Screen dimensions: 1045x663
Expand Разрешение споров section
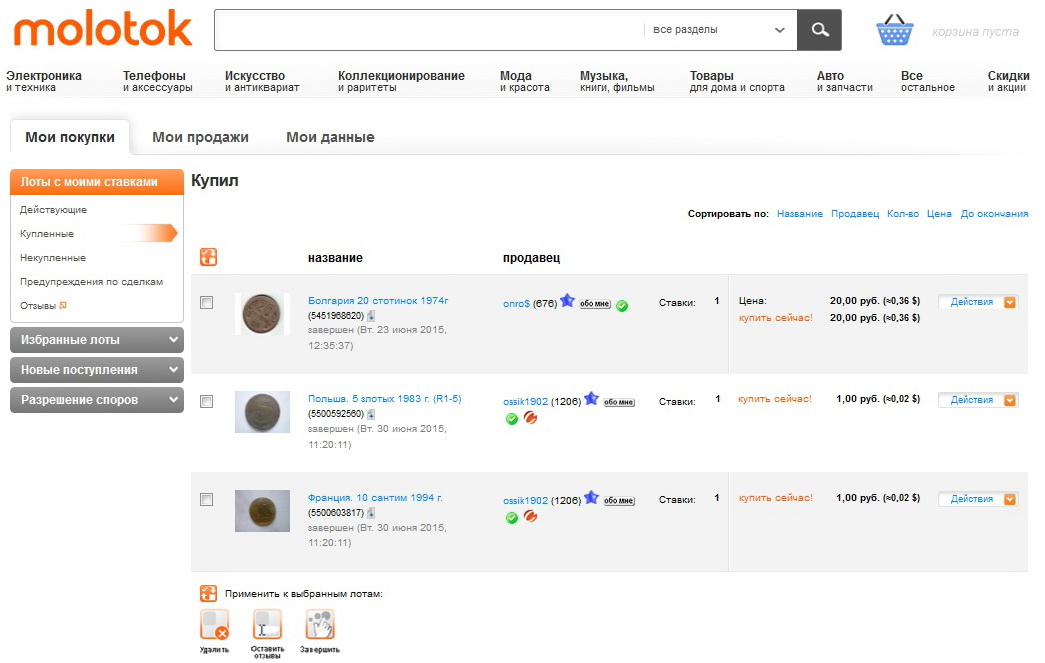[x=97, y=400]
